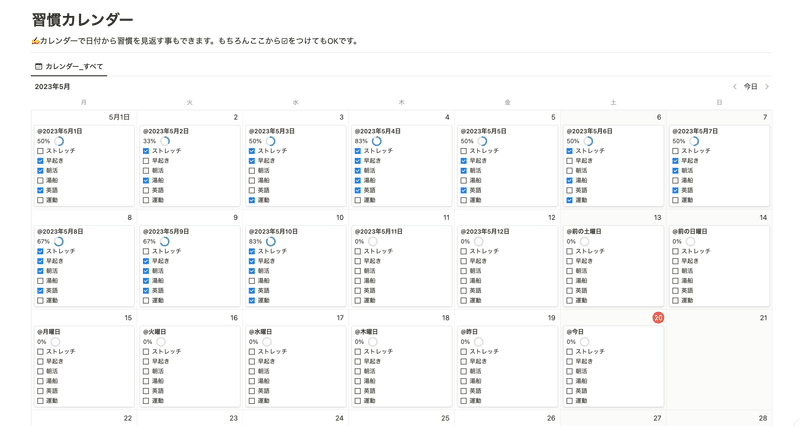This screenshot has height=426, width=800.
Task: Go to the previous month with the left chevron
Action: point(735,87)
